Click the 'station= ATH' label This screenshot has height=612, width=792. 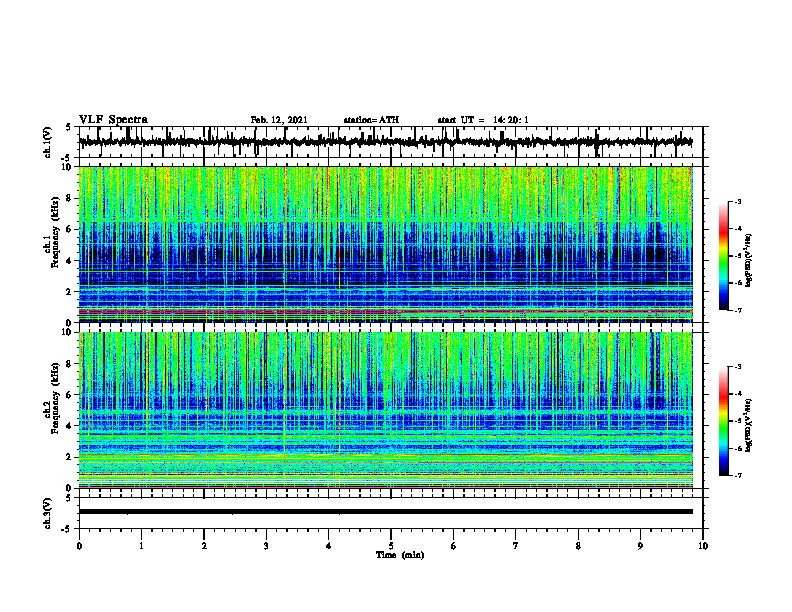[x=371, y=120]
